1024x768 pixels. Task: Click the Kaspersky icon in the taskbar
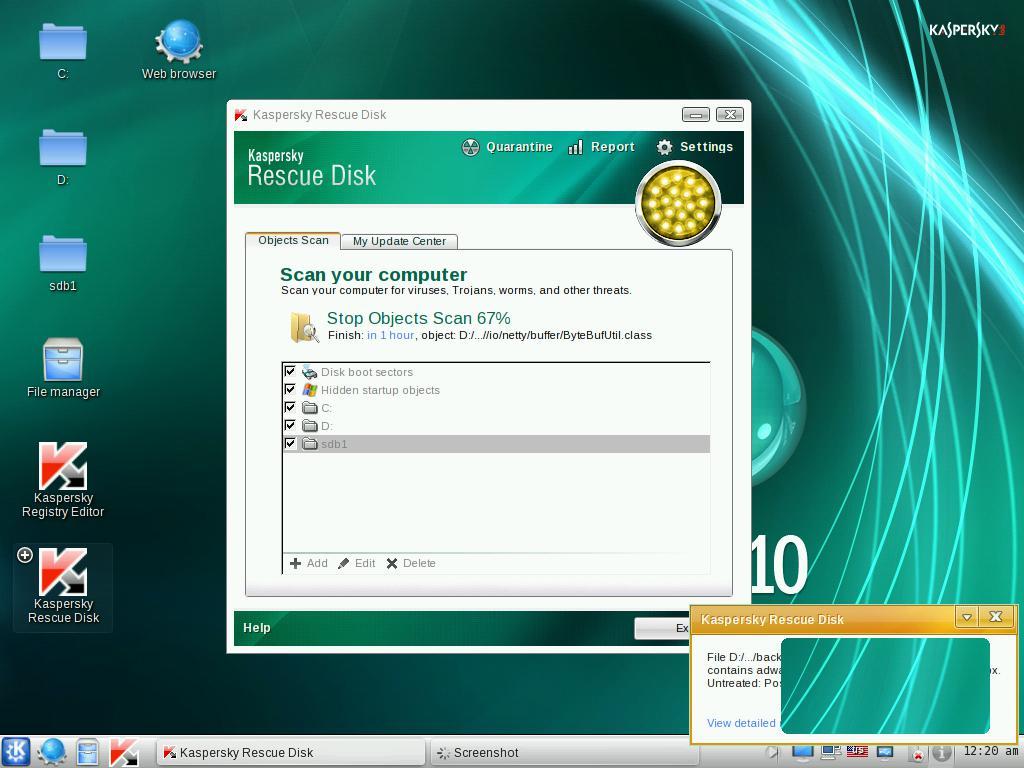coord(124,752)
